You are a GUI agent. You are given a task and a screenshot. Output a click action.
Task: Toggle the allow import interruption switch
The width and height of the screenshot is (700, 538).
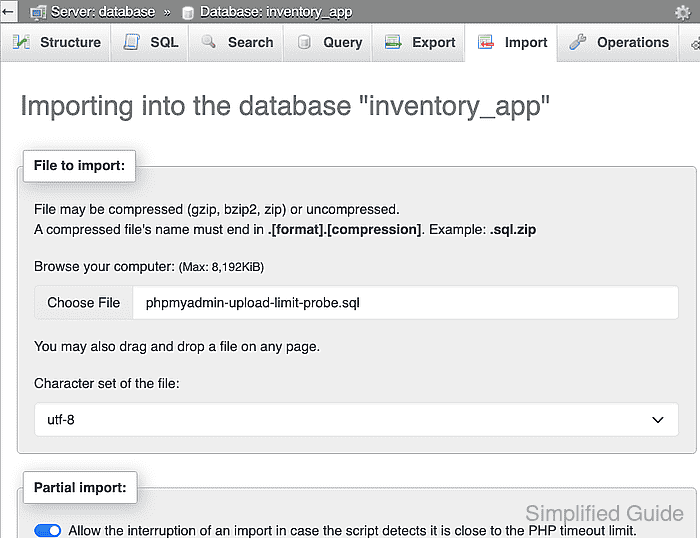(x=48, y=530)
